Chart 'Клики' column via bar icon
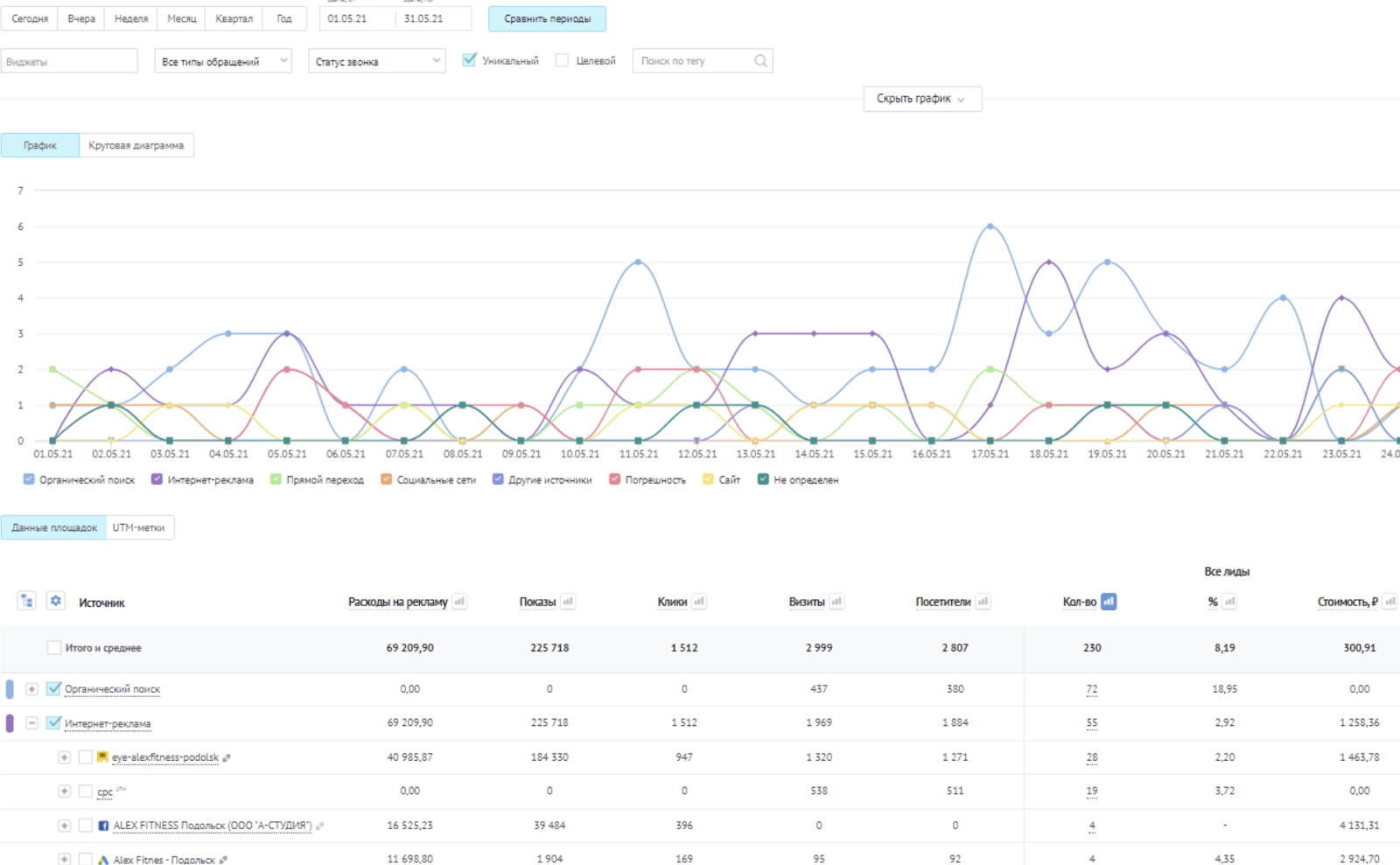 point(699,602)
